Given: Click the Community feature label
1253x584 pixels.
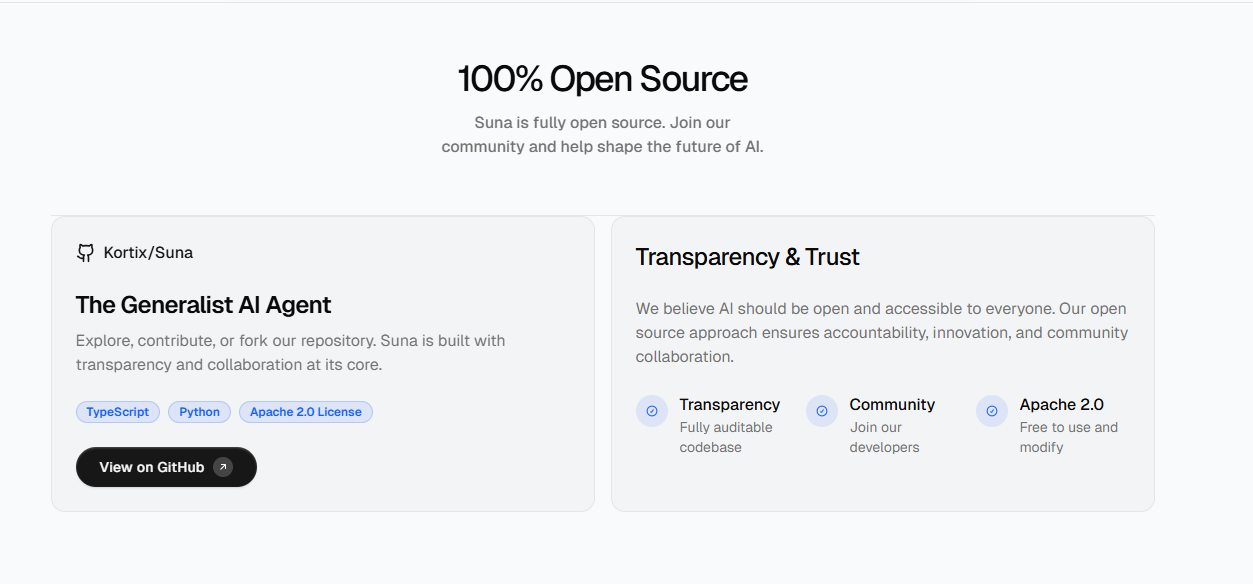Looking at the screenshot, I should pyautogui.click(x=892, y=405).
